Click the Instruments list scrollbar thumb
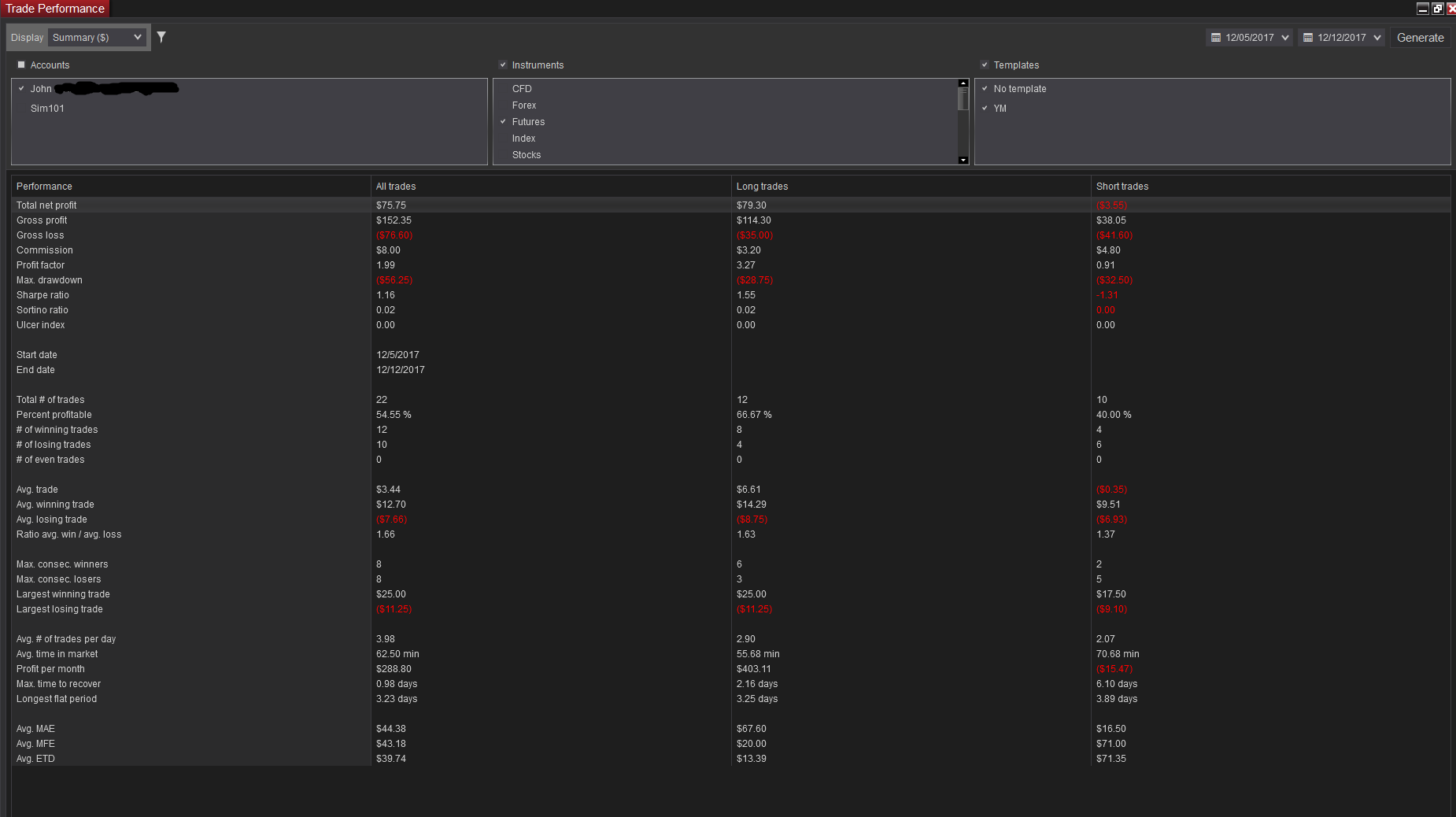This screenshot has height=817, width=1456. [x=963, y=98]
